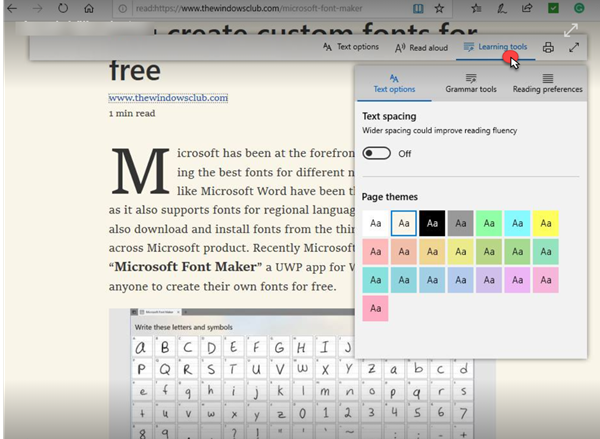The width and height of the screenshot is (600, 439).
Task: Exit reading view via the book icon
Action: (x=418, y=8)
